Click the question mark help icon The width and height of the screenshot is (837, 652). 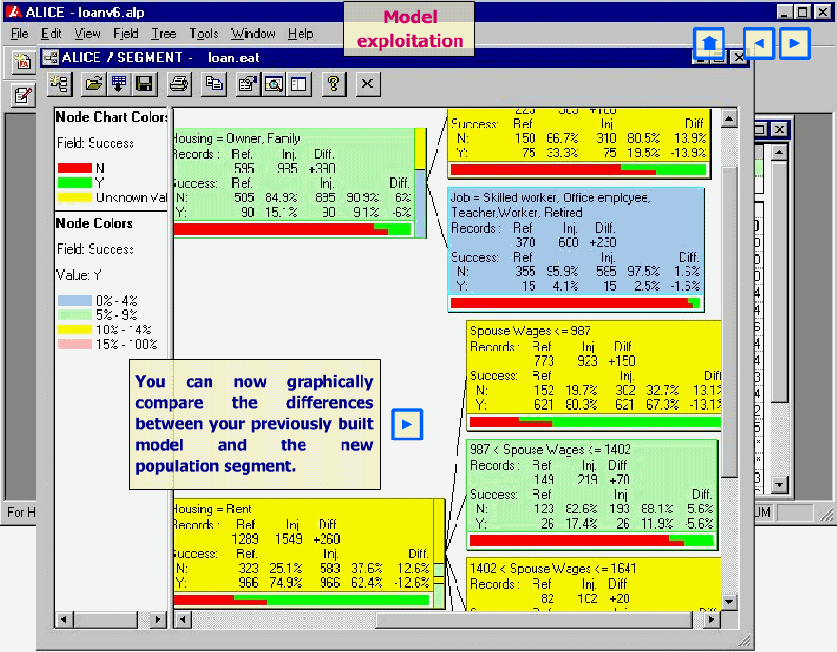333,84
